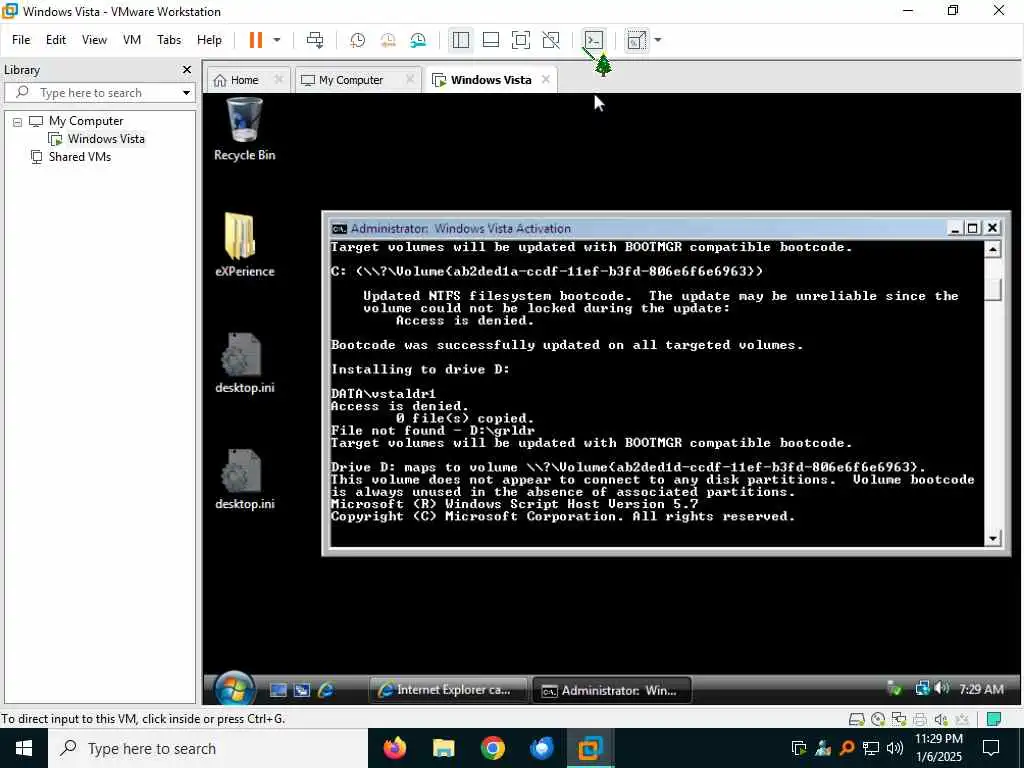Screen dimensions: 1024x768
Task: Click VMware hard disk status icon
Action: pos(856,719)
